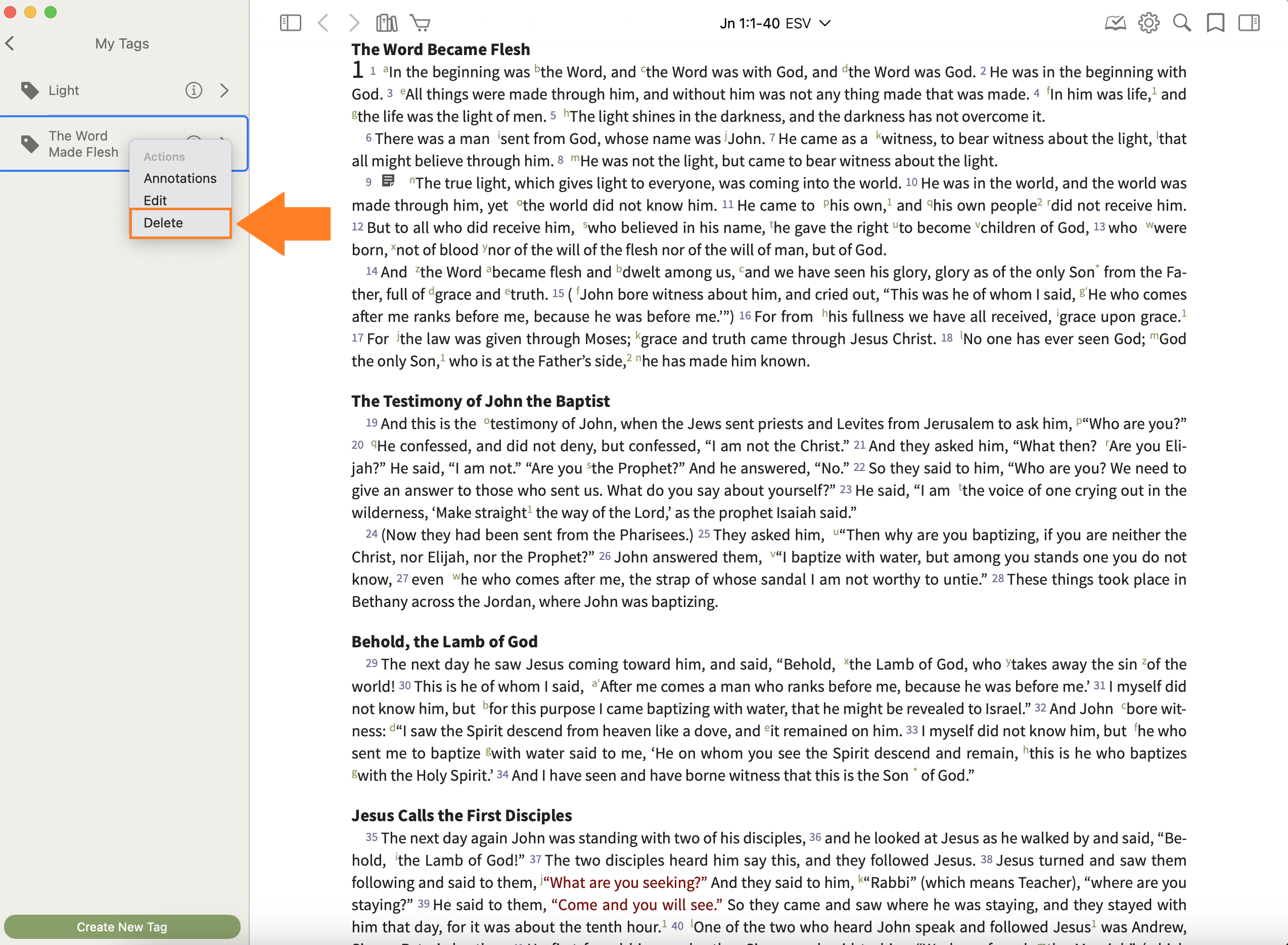Toggle the left sidebar panel icon
Image resolution: width=1288 pixels, height=945 pixels.
point(290,23)
